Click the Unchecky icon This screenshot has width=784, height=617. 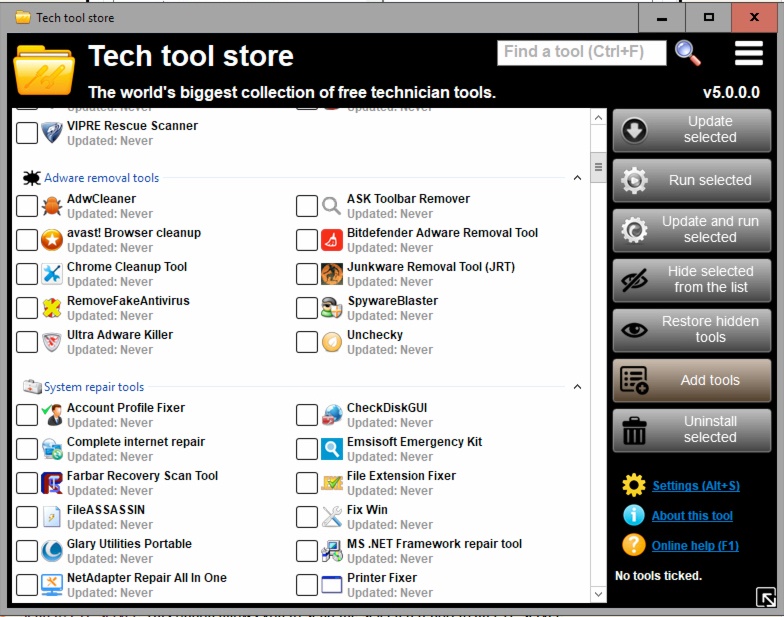[x=332, y=342]
